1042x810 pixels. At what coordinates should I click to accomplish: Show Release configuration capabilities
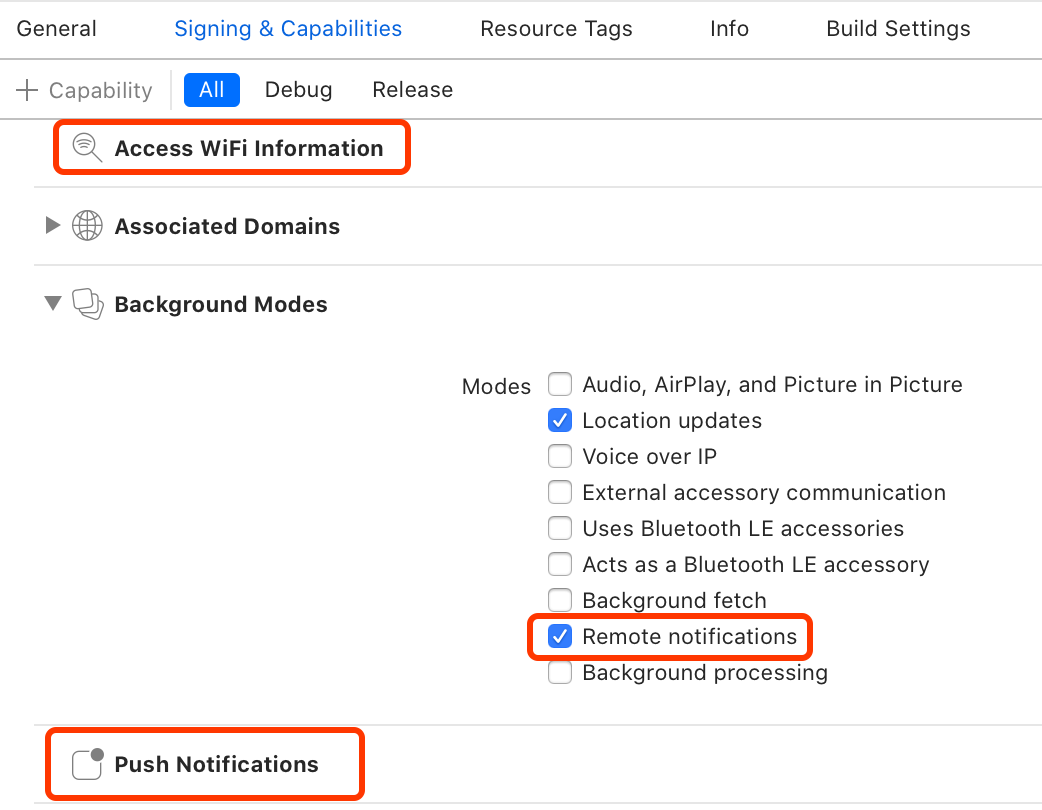412,90
